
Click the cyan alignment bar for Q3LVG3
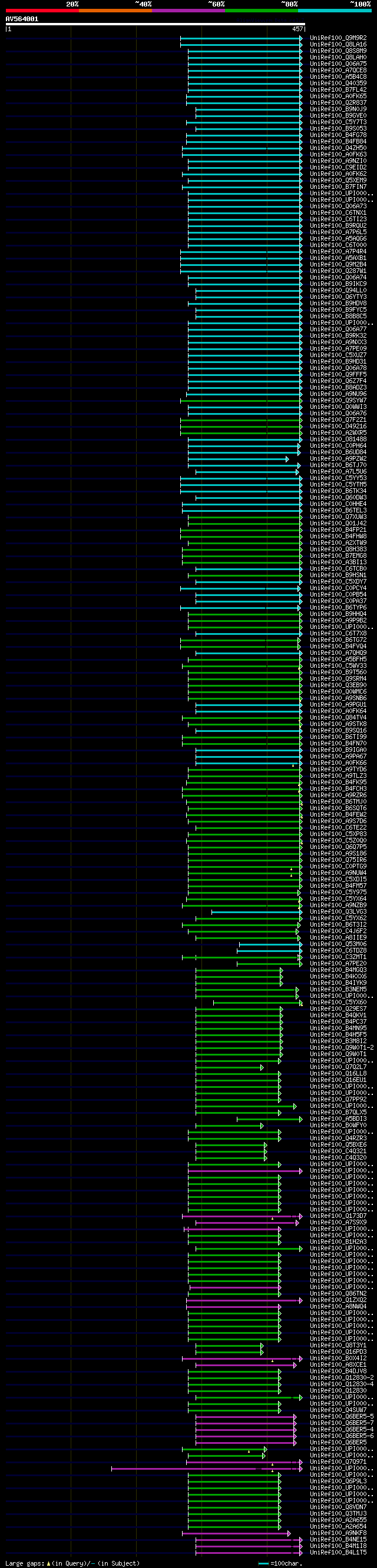[x=256, y=912]
